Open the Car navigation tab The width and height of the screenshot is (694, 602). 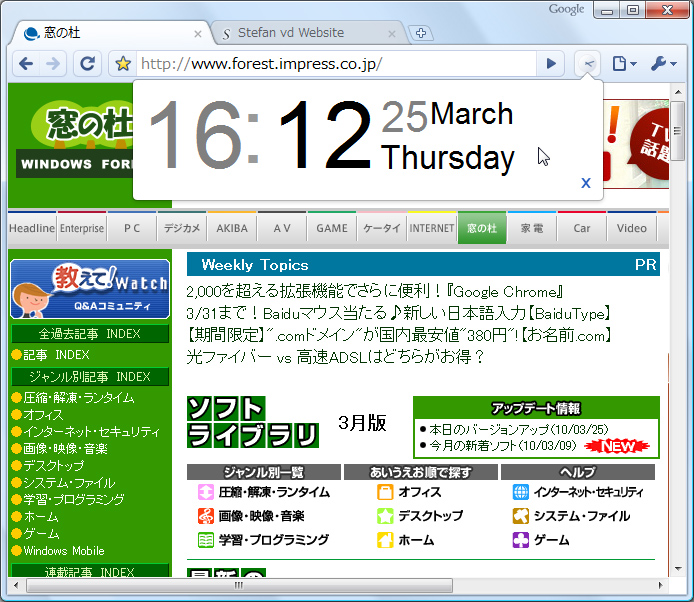pyautogui.click(x=582, y=228)
